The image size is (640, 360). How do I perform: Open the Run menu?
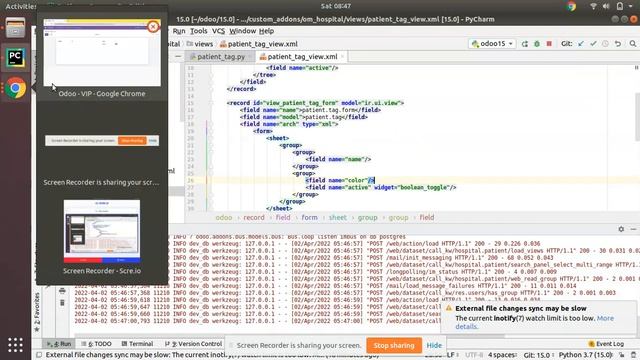click(x=179, y=31)
